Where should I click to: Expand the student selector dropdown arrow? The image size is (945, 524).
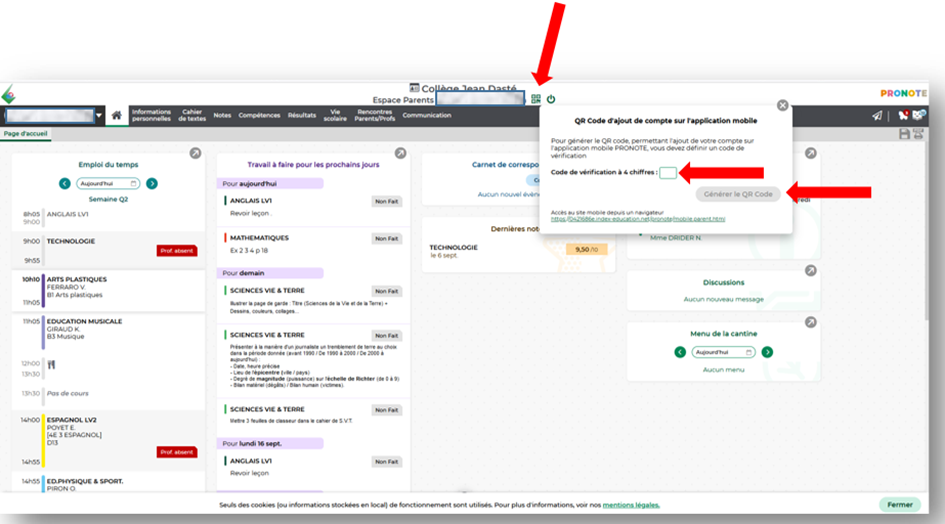[99, 115]
